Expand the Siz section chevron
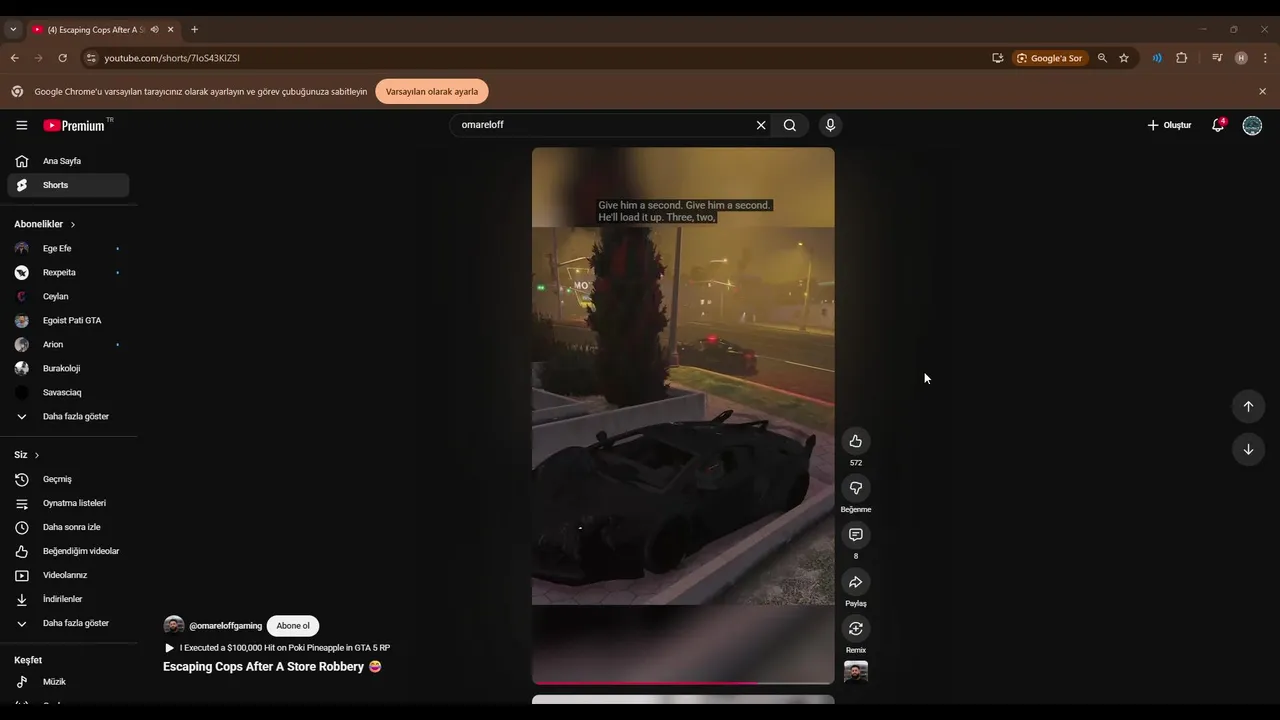 pyautogui.click(x=37, y=455)
